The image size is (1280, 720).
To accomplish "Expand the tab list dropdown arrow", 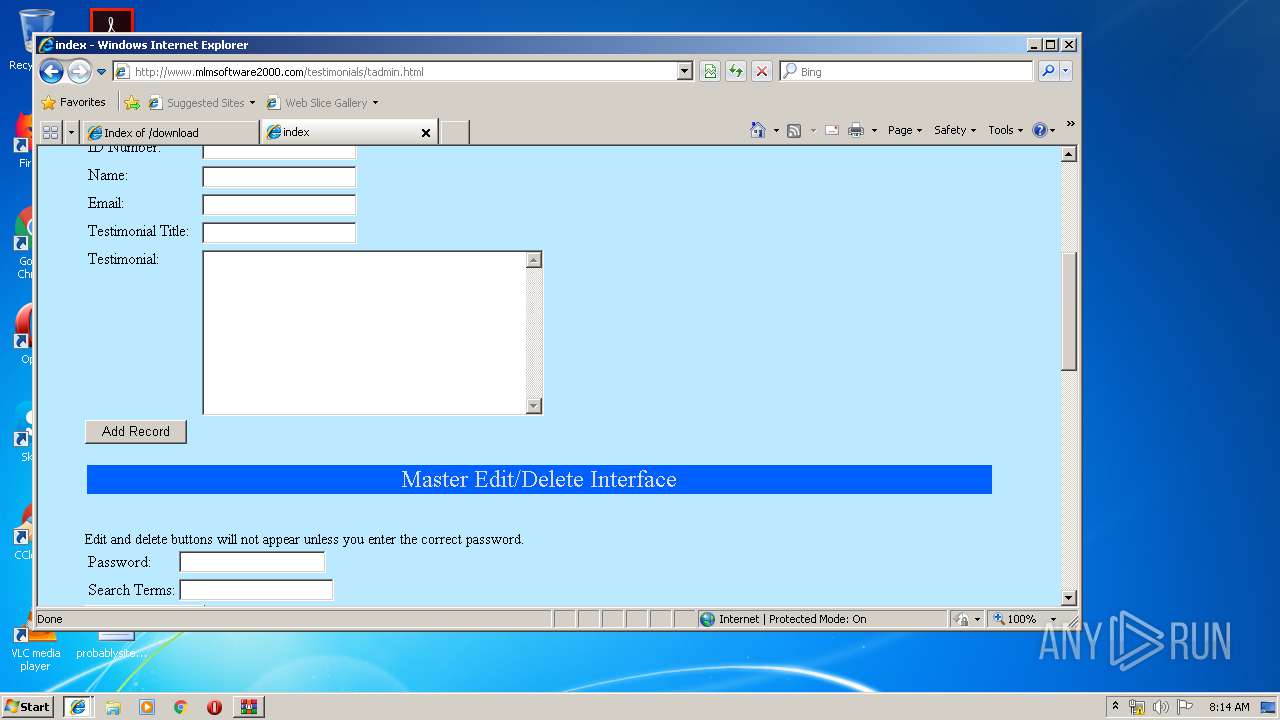I will tap(71, 132).
